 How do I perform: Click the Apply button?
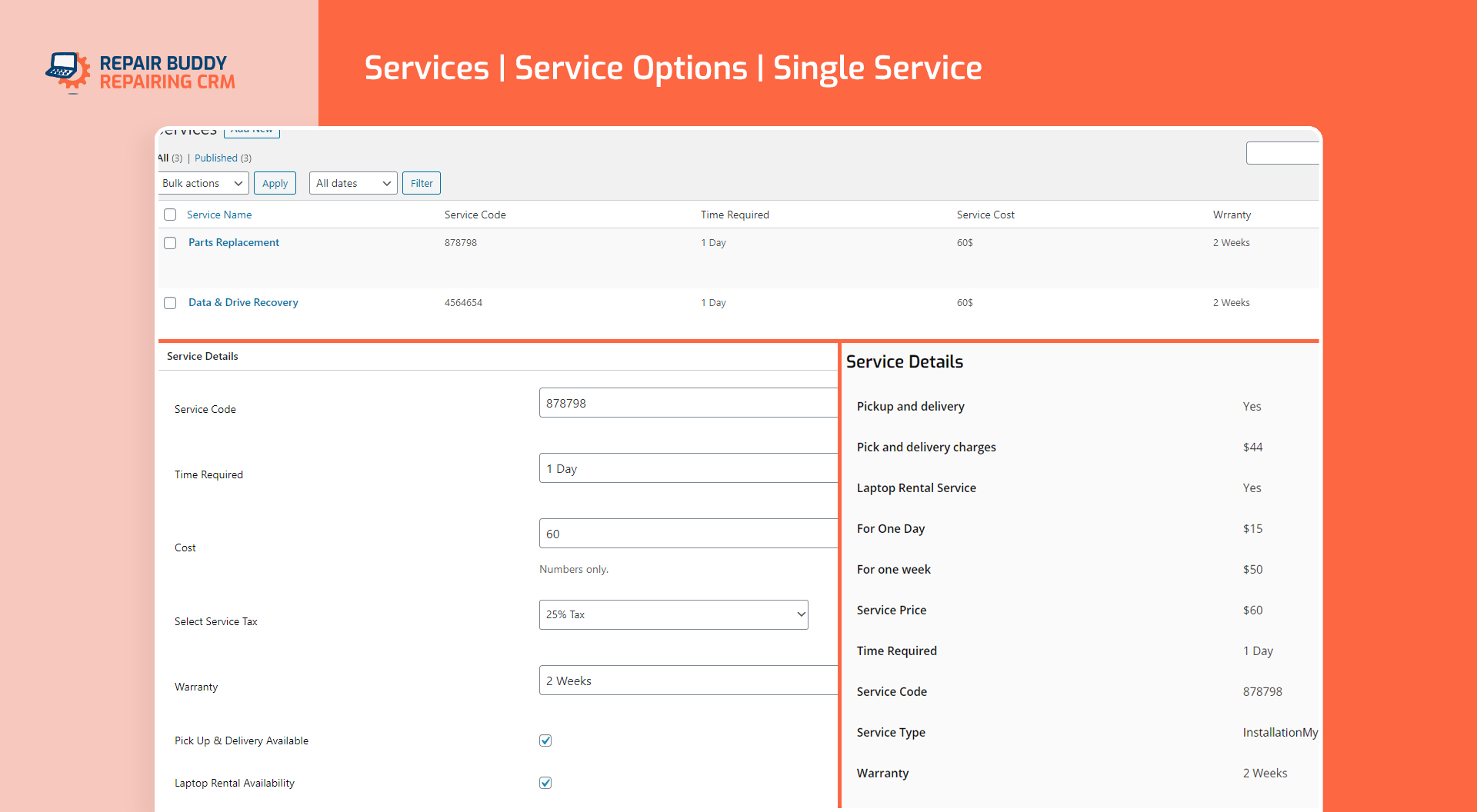(x=275, y=183)
